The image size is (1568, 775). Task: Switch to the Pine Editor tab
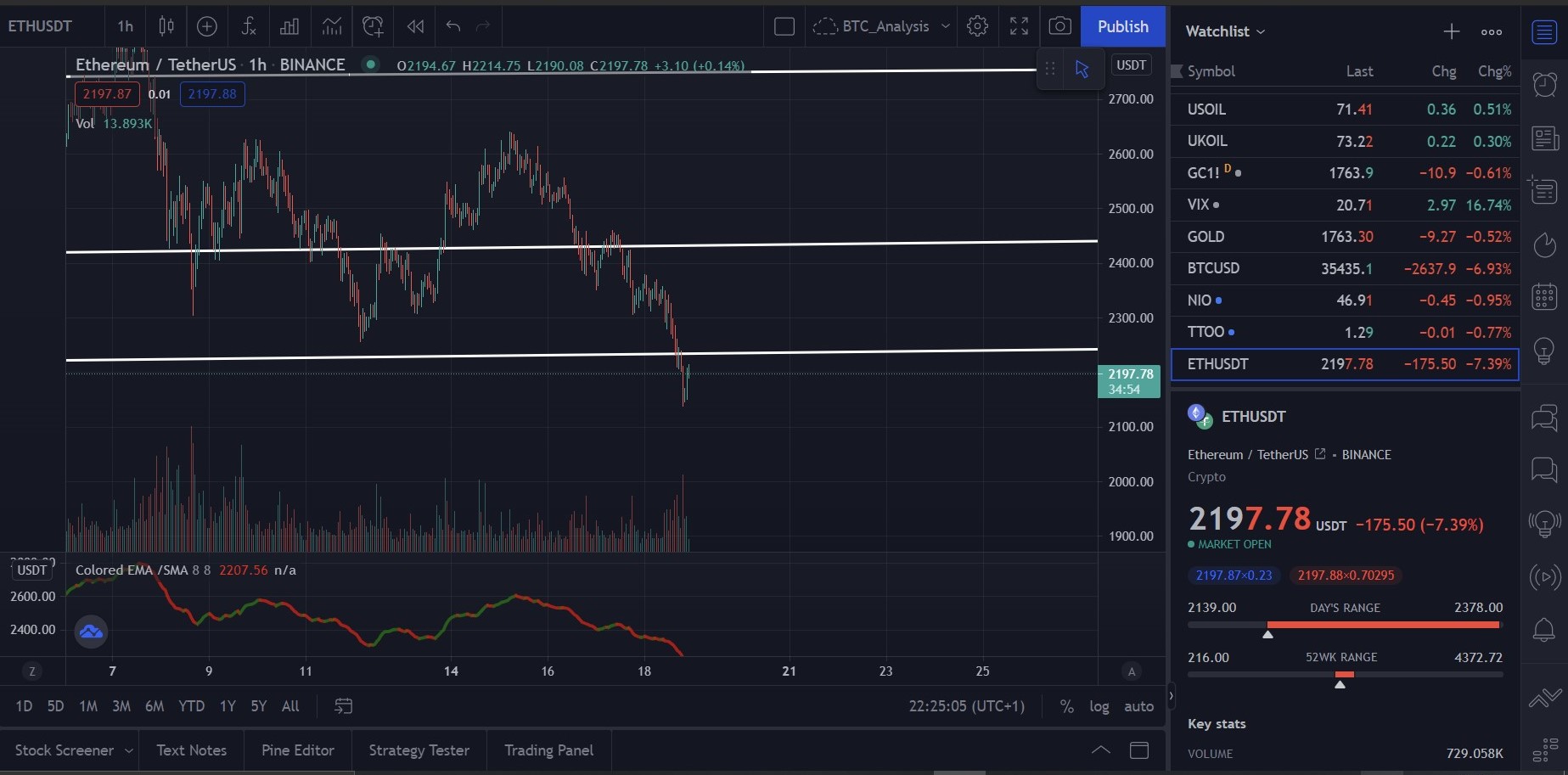(x=298, y=750)
